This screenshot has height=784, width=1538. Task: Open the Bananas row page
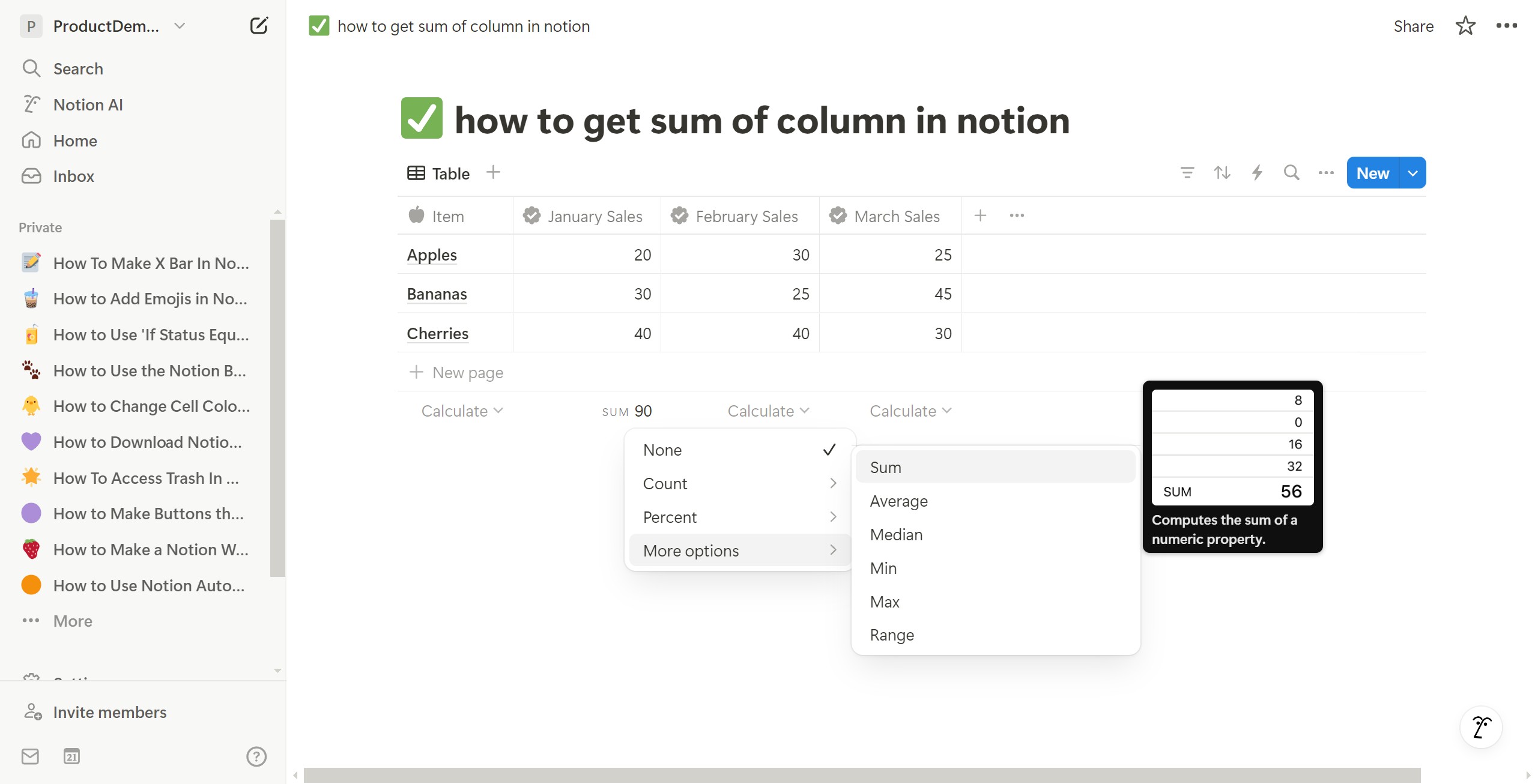437,294
